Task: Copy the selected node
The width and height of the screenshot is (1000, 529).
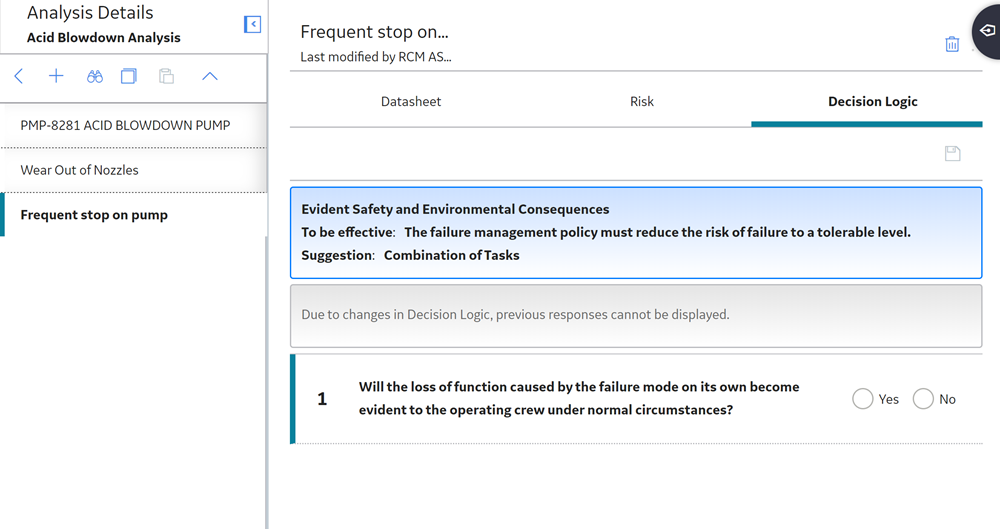Action: (x=129, y=77)
